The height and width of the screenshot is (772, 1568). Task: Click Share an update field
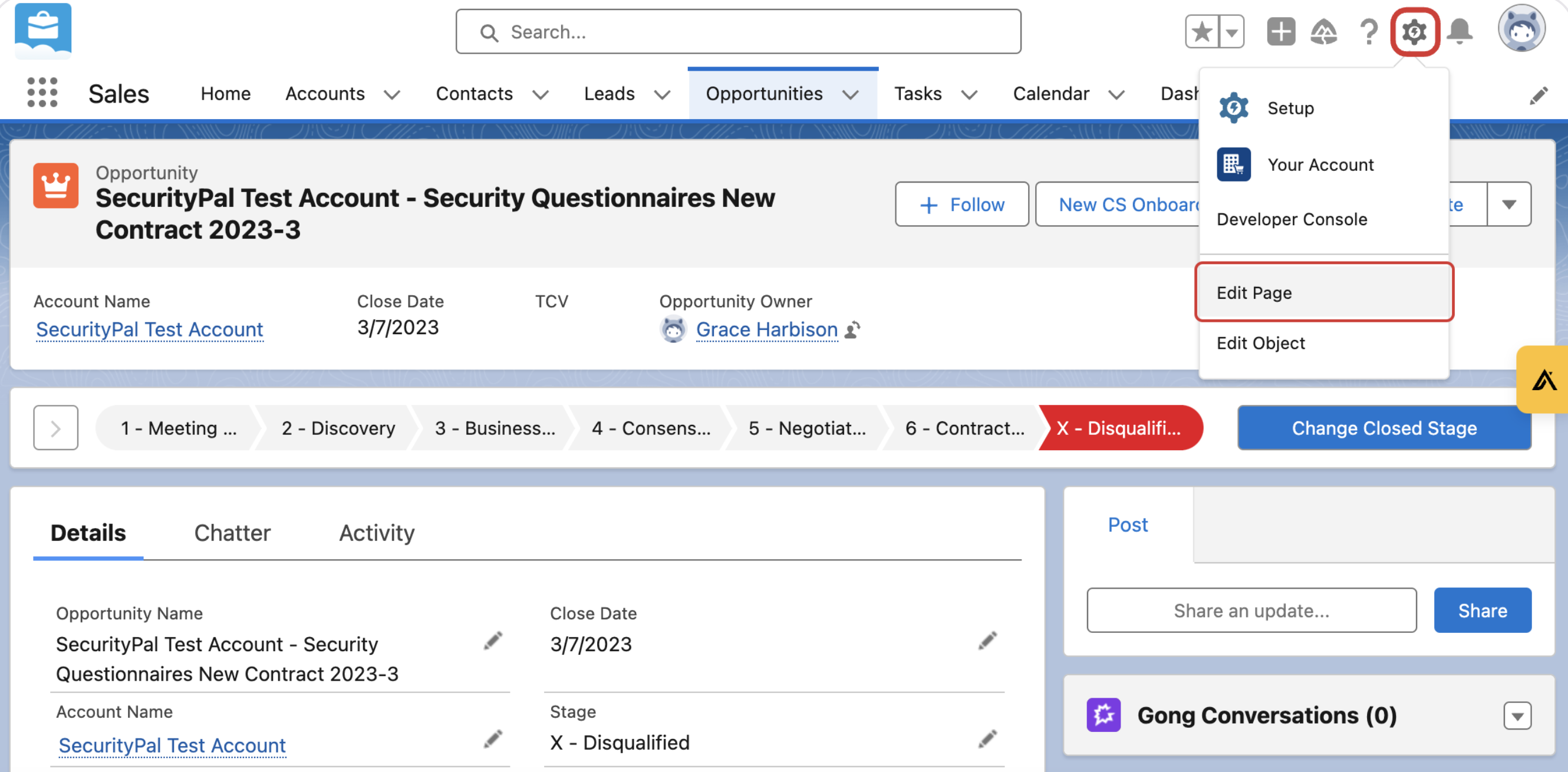click(x=1251, y=610)
